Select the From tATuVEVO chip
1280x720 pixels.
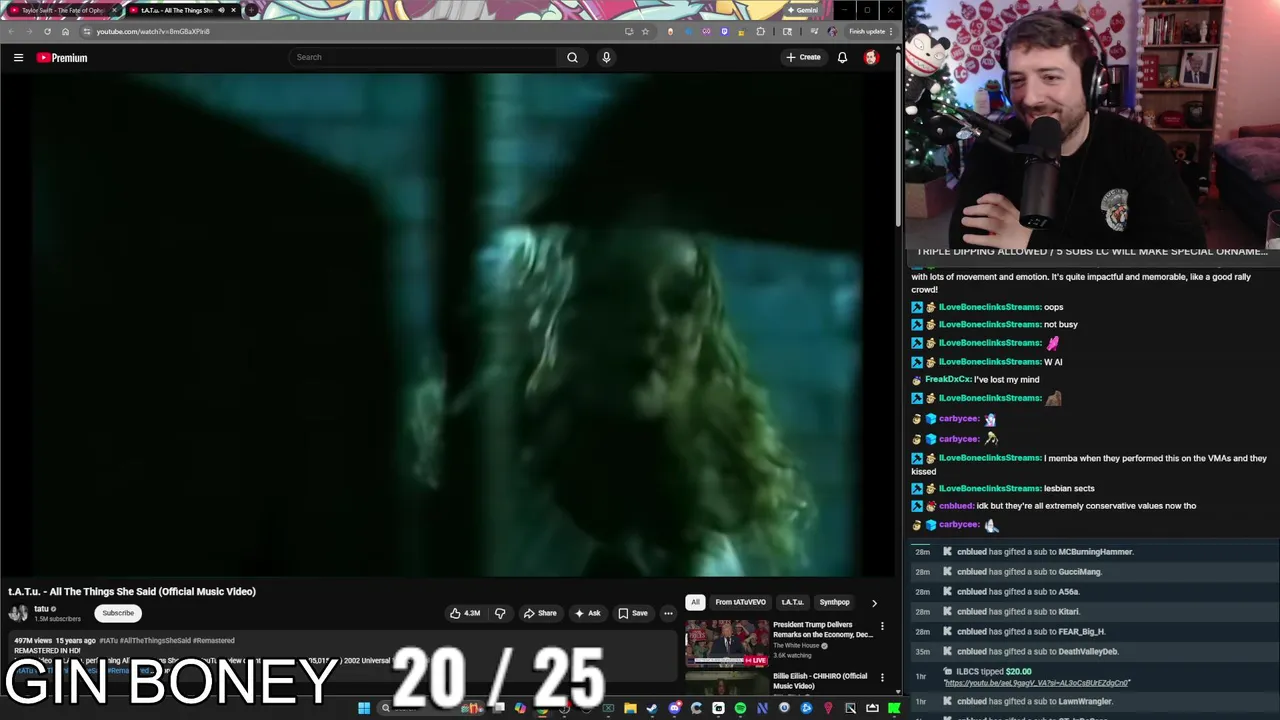tap(740, 602)
